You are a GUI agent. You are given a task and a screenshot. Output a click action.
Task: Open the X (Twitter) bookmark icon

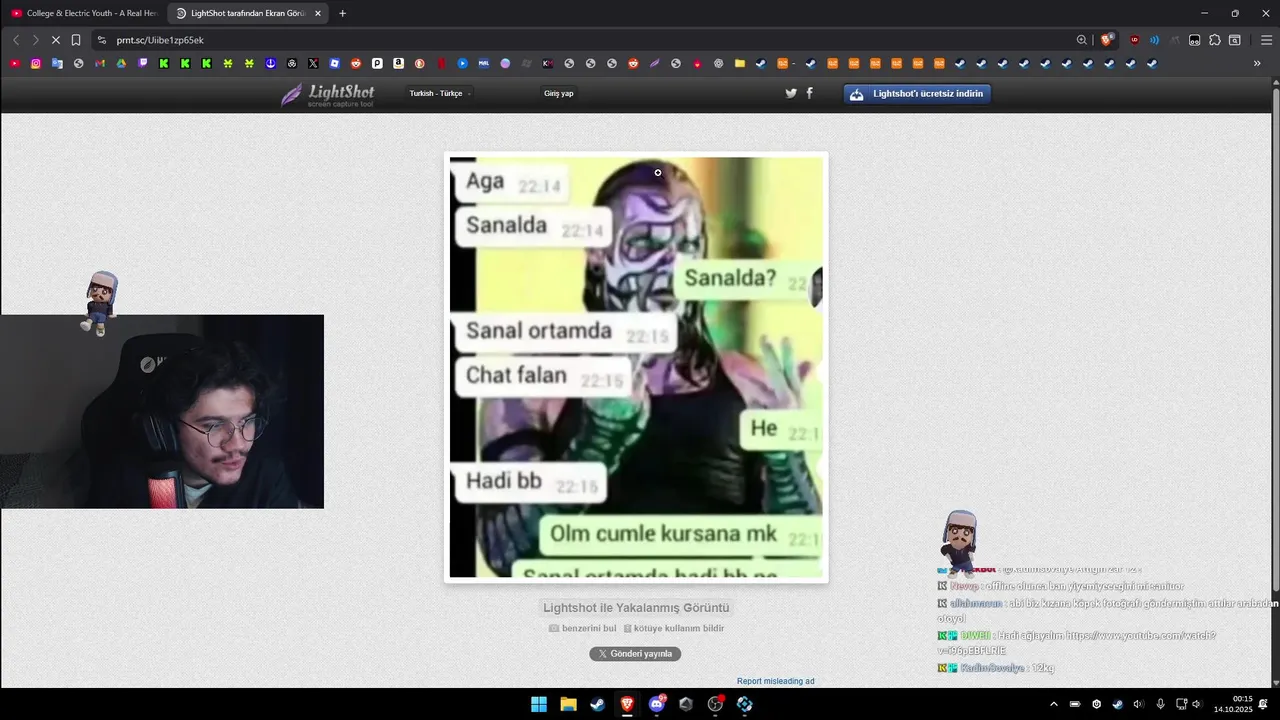(313, 63)
